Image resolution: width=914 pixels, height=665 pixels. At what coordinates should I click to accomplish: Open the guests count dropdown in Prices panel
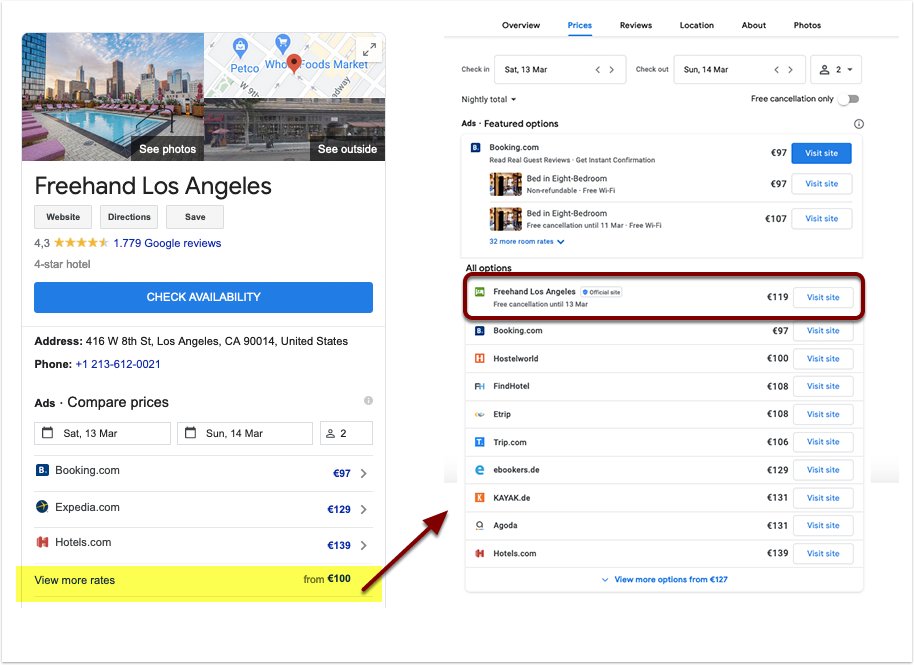[836, 69]
